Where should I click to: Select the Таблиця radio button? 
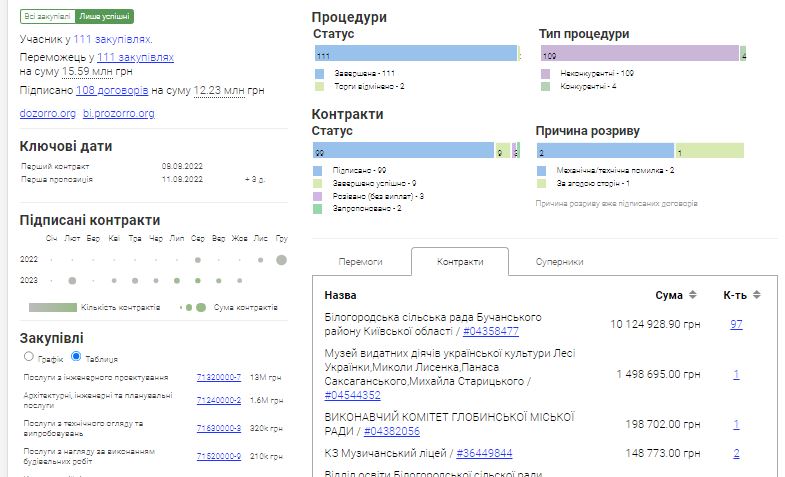(76, 356)
